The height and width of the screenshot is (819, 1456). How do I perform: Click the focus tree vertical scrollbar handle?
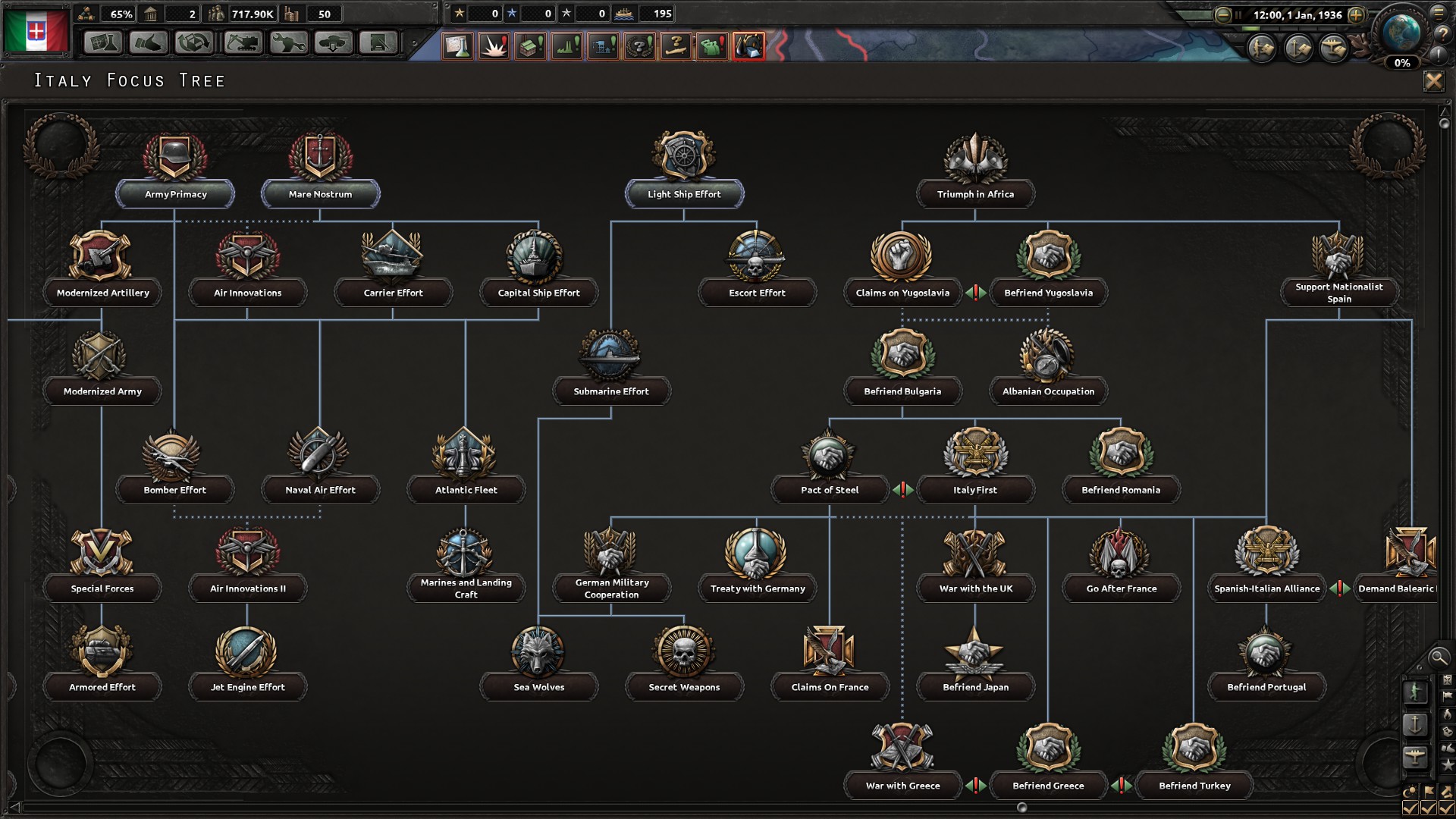pos(1444,123)
